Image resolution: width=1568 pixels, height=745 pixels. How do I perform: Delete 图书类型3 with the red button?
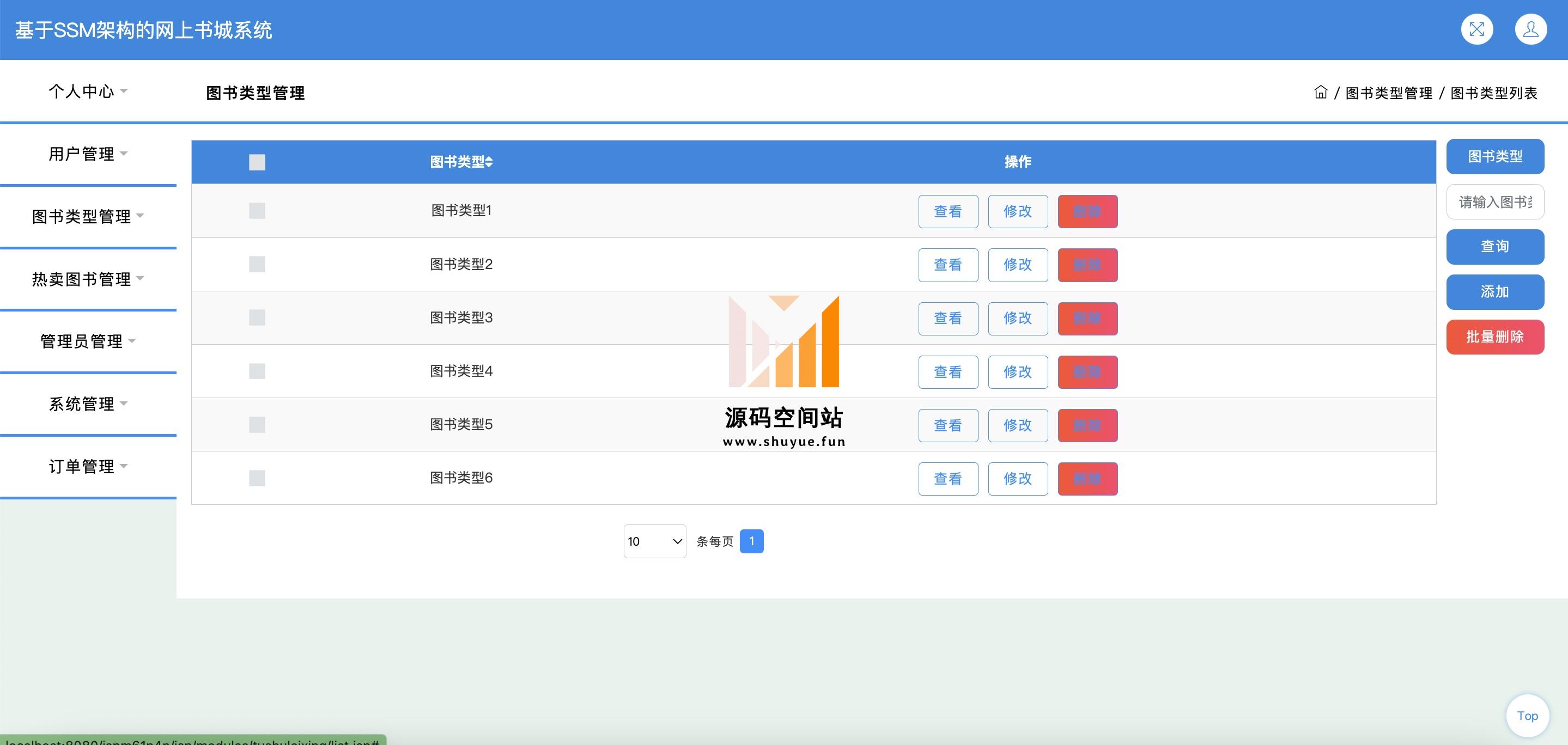[1087, 319]
